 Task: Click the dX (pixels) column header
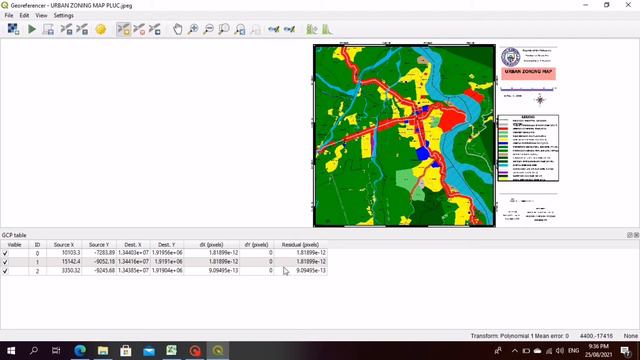pos(211,244)
